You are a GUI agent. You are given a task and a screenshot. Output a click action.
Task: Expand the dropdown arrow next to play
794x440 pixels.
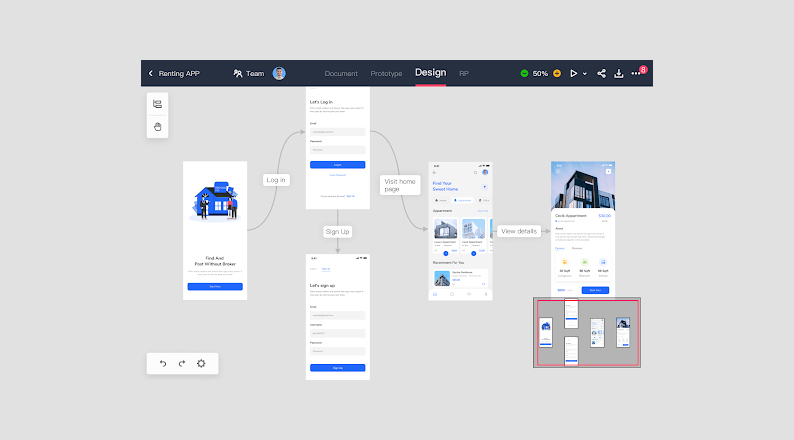585,74
